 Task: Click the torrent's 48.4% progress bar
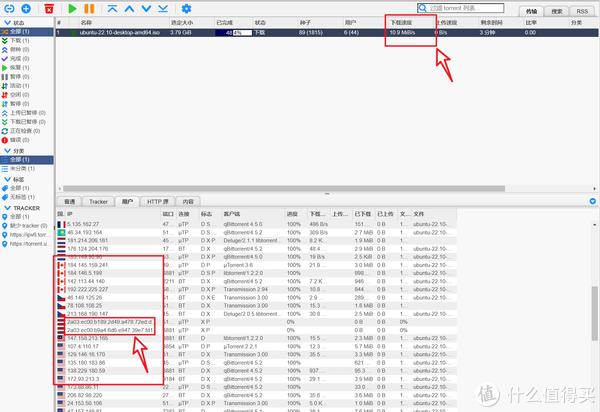[x=233, y=33]
